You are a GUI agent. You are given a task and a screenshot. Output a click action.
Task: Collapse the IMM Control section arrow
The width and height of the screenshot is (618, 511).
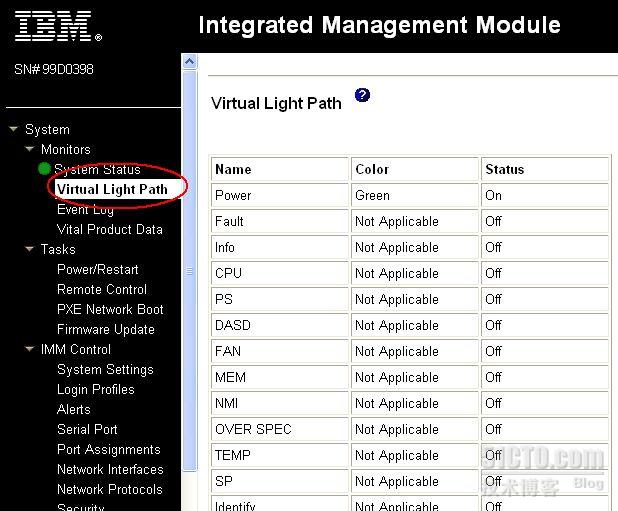point(30,349)
